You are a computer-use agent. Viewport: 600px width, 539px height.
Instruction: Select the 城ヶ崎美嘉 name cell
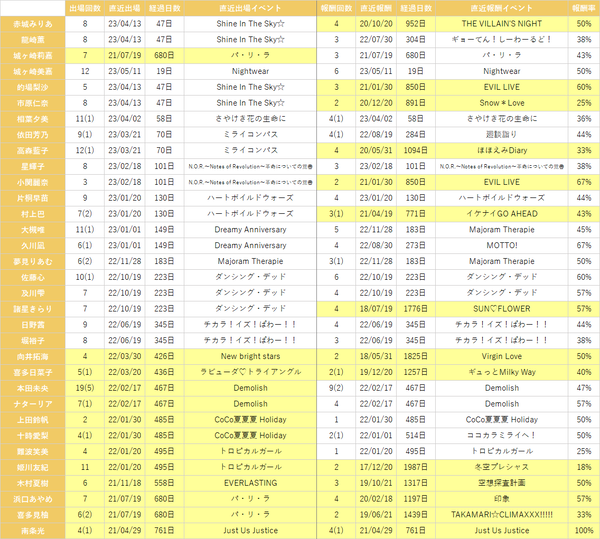click(x=33, y=71)
